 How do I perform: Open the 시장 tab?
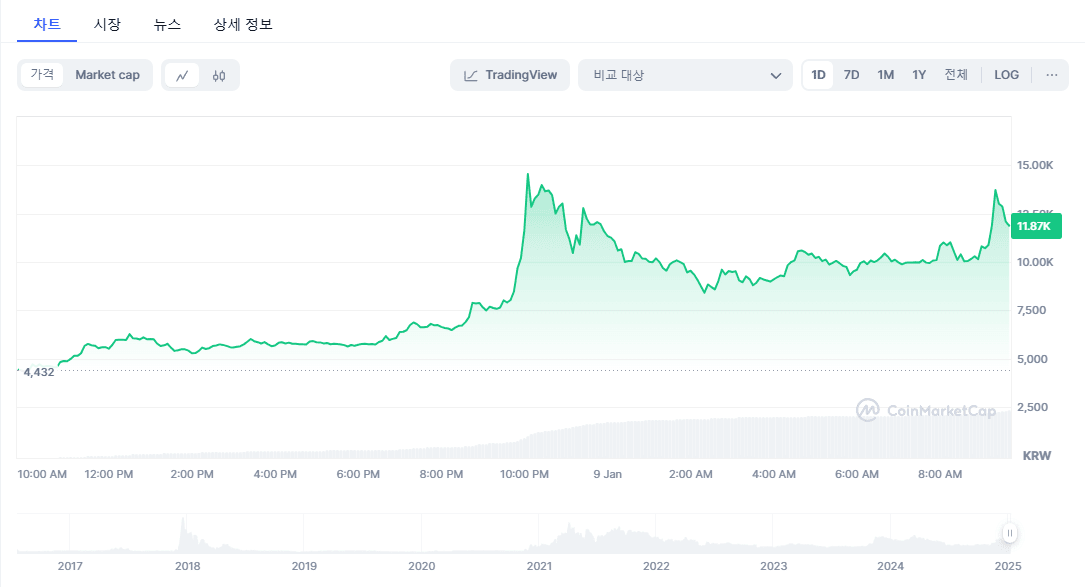(x=107, y=24)
